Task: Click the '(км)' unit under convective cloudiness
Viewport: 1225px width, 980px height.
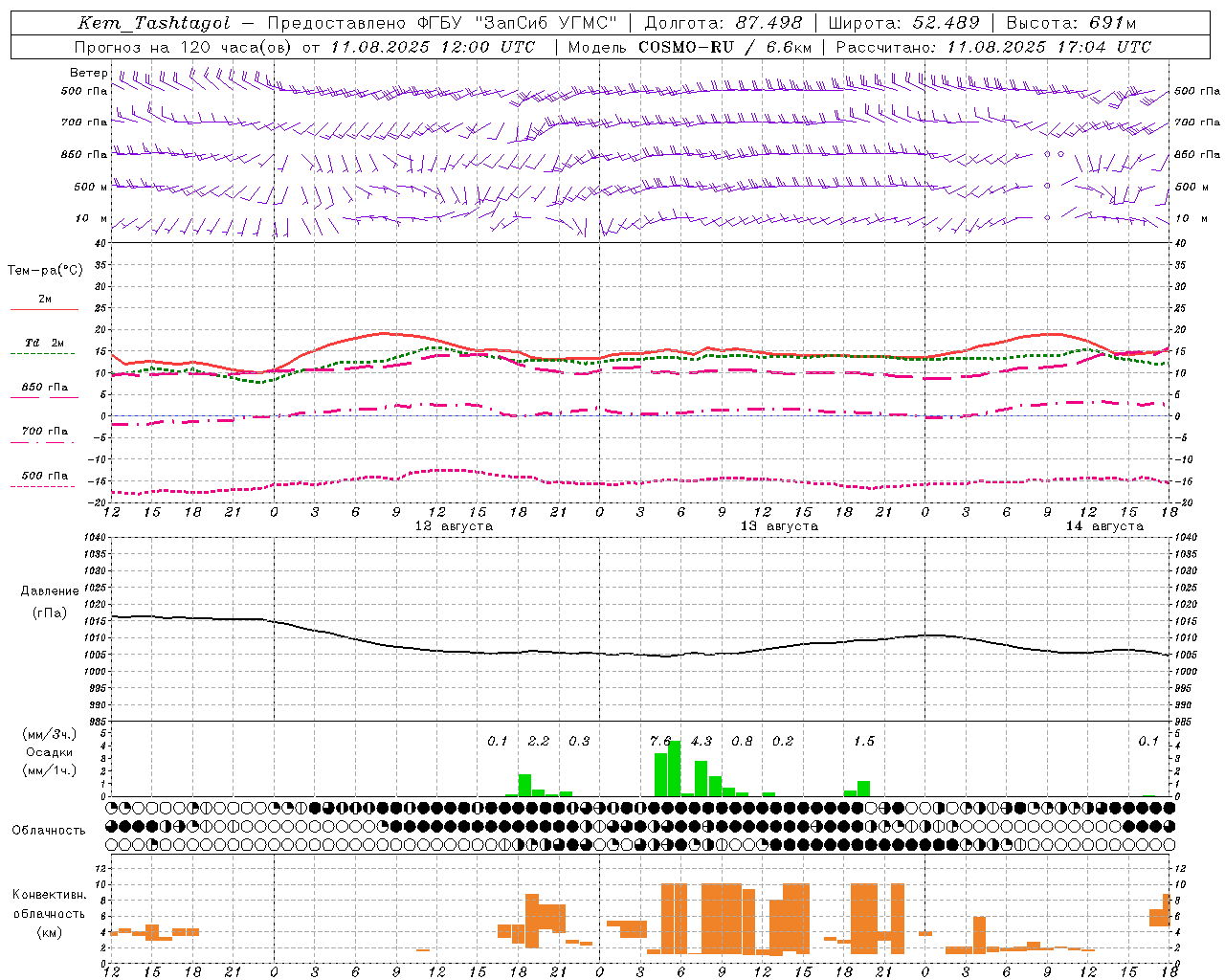Action: coord(49,932)
